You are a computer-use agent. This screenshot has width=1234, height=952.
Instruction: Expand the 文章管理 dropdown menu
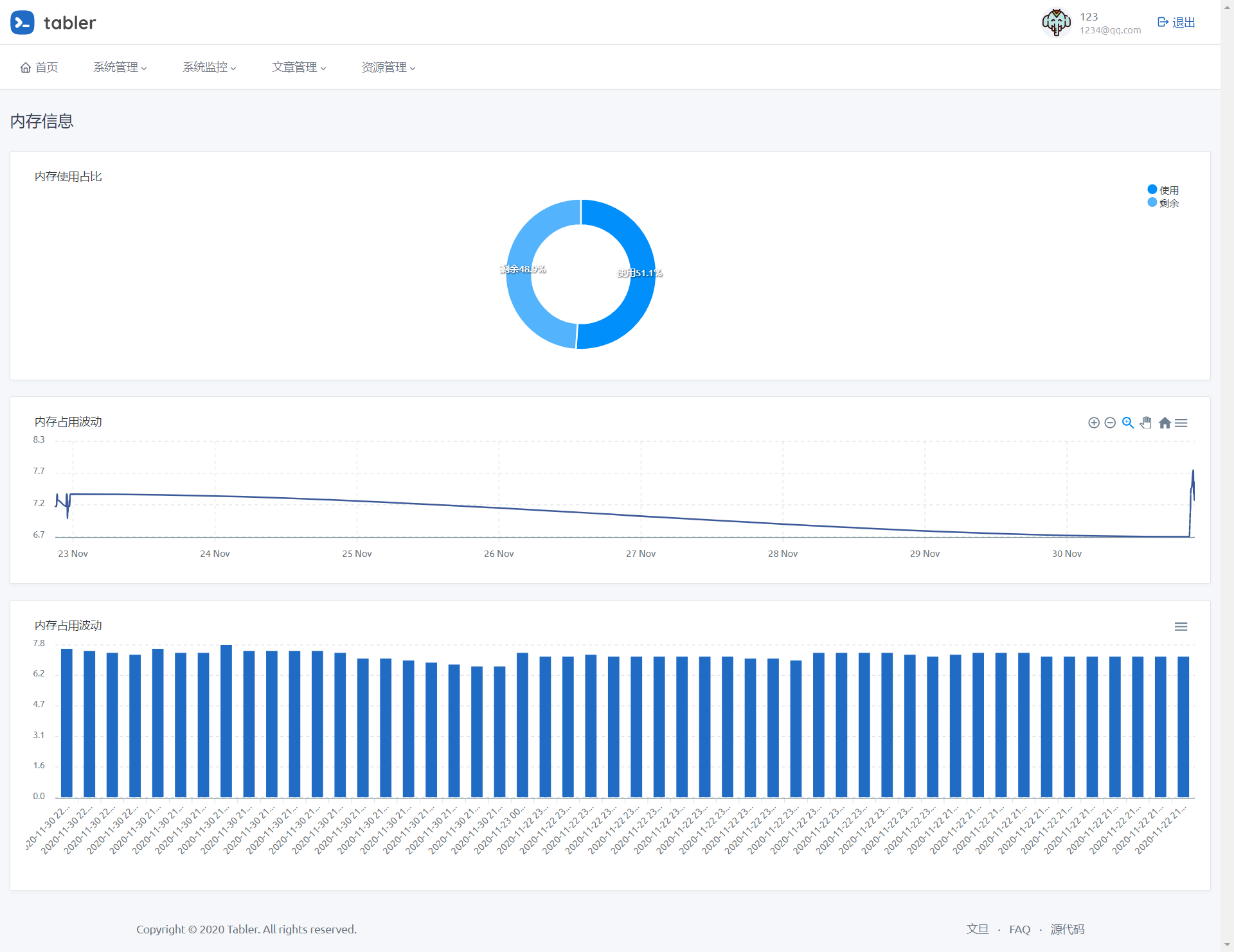click(x=299, y=67)
